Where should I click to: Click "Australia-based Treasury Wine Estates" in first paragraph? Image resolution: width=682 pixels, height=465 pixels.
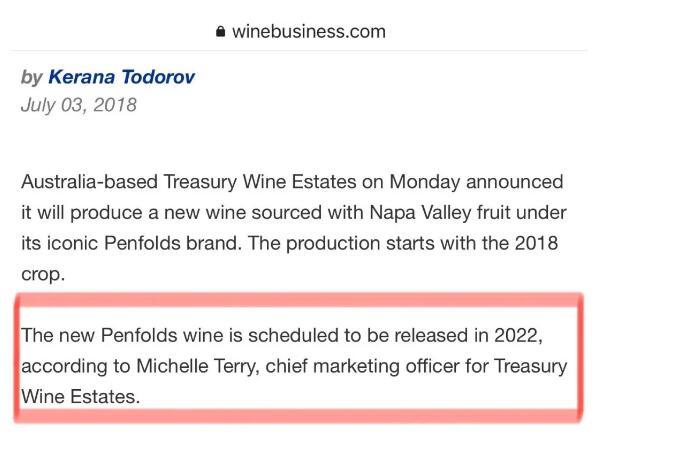click(x=189, y=182)
